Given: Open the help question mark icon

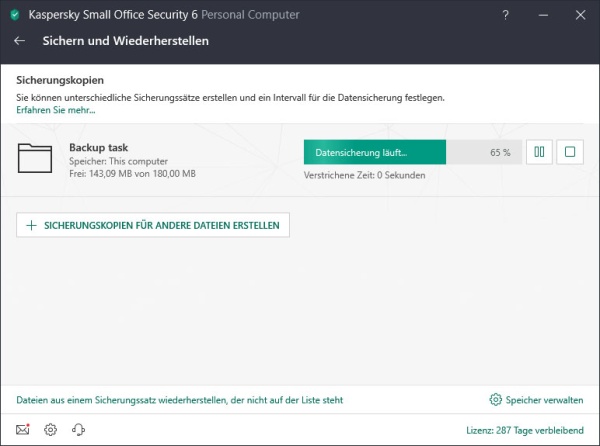Looking at the screenshot, I should pyautogui.click(x=505, y=15).
